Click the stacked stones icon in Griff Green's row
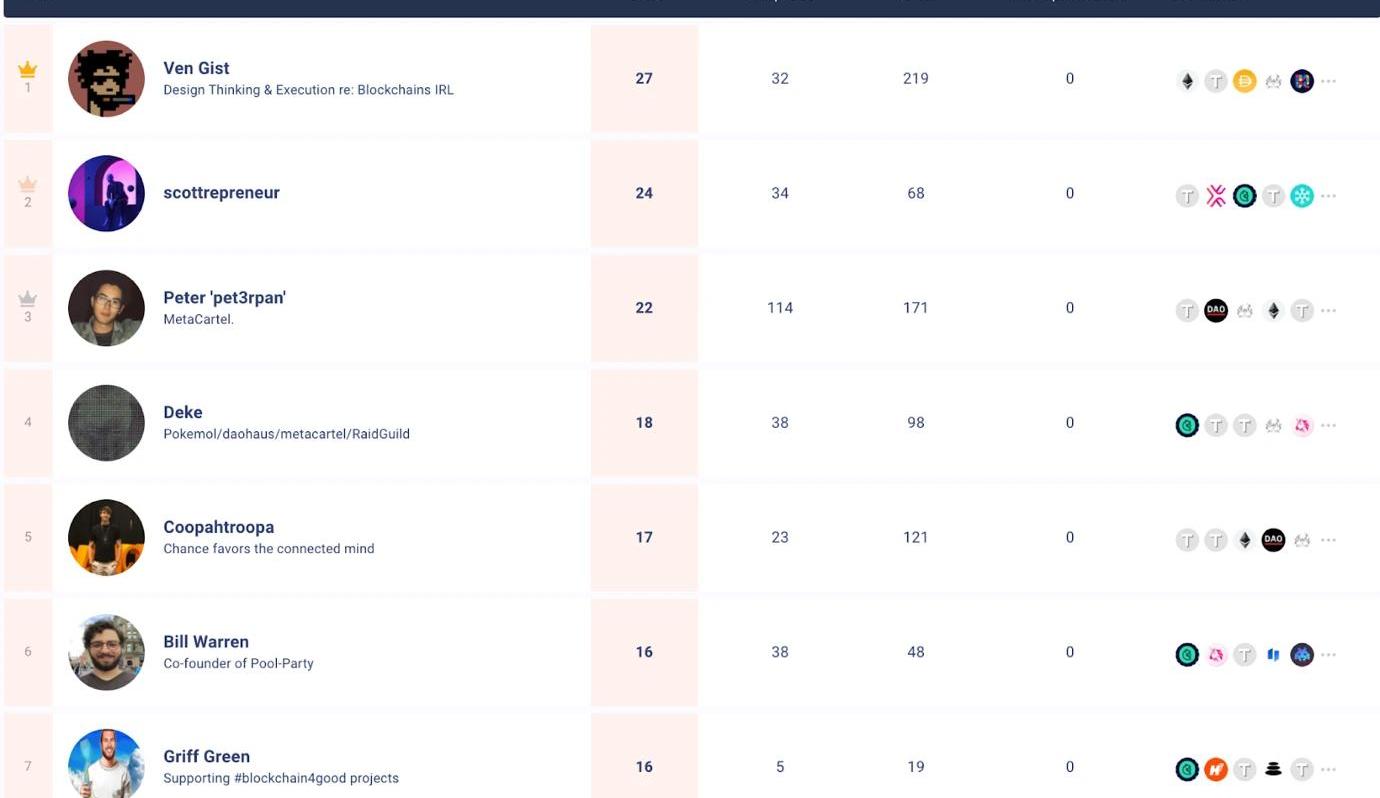Screen dimensions: 1380x798 [x=1273, y=769]
